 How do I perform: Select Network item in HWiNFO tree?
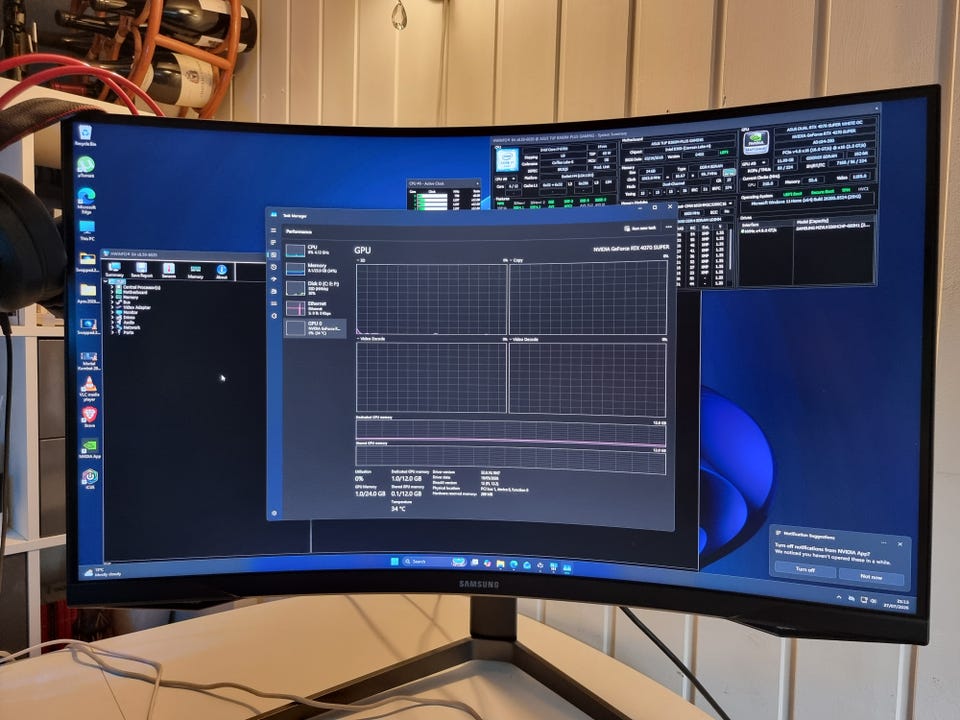pyautogui.click(x=132, y=328)
